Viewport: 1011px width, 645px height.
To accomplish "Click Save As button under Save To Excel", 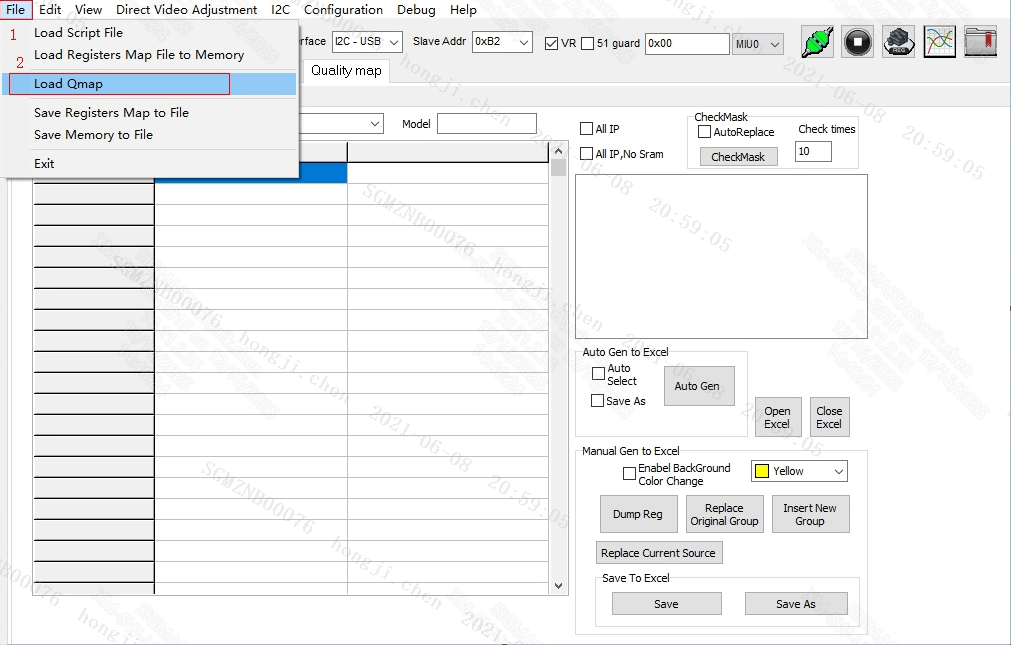I will (796, 604).
